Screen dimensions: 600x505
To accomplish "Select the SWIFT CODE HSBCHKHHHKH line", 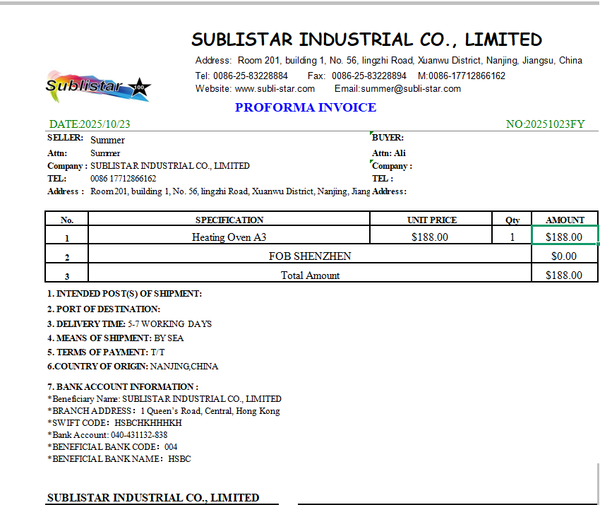I will coord(114,423).
